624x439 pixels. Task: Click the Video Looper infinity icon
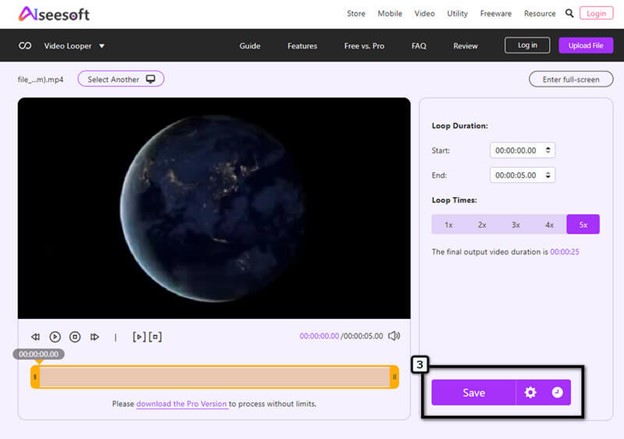[25, 46]
